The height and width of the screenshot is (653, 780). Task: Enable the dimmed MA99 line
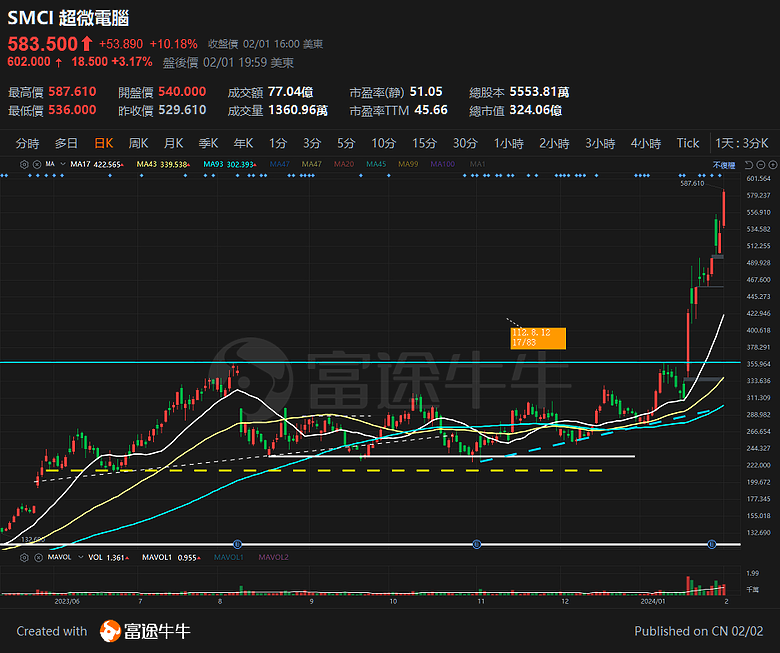pyautogui.click(x=408, y=164)
